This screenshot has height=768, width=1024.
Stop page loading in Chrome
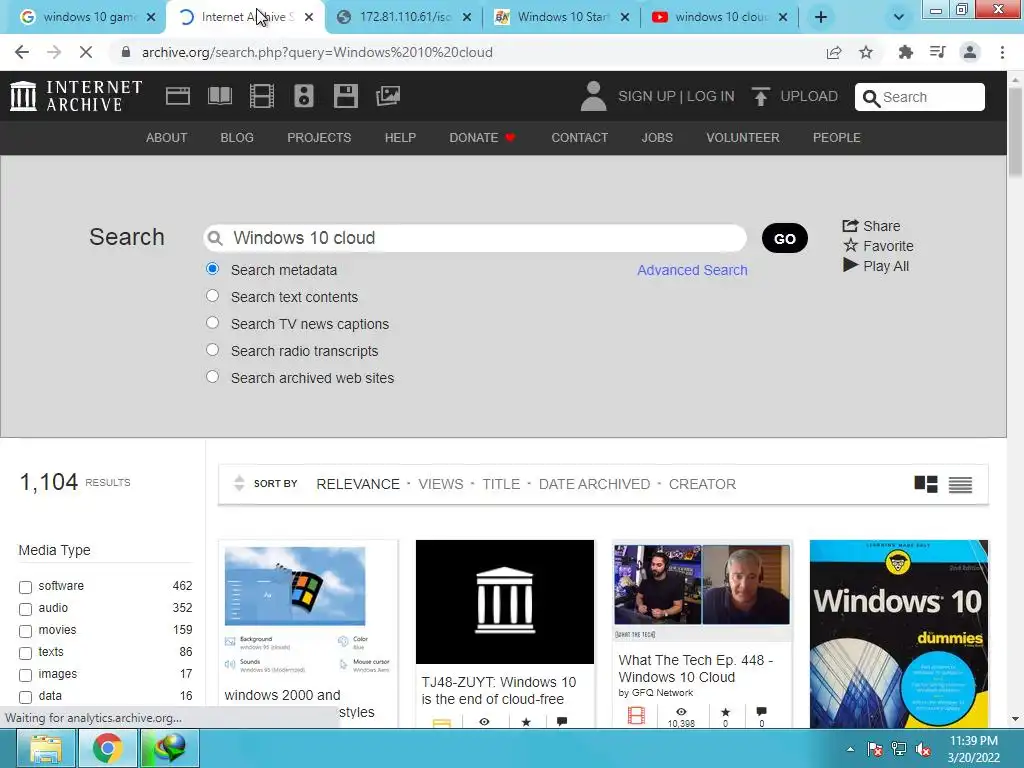point(86,52)
